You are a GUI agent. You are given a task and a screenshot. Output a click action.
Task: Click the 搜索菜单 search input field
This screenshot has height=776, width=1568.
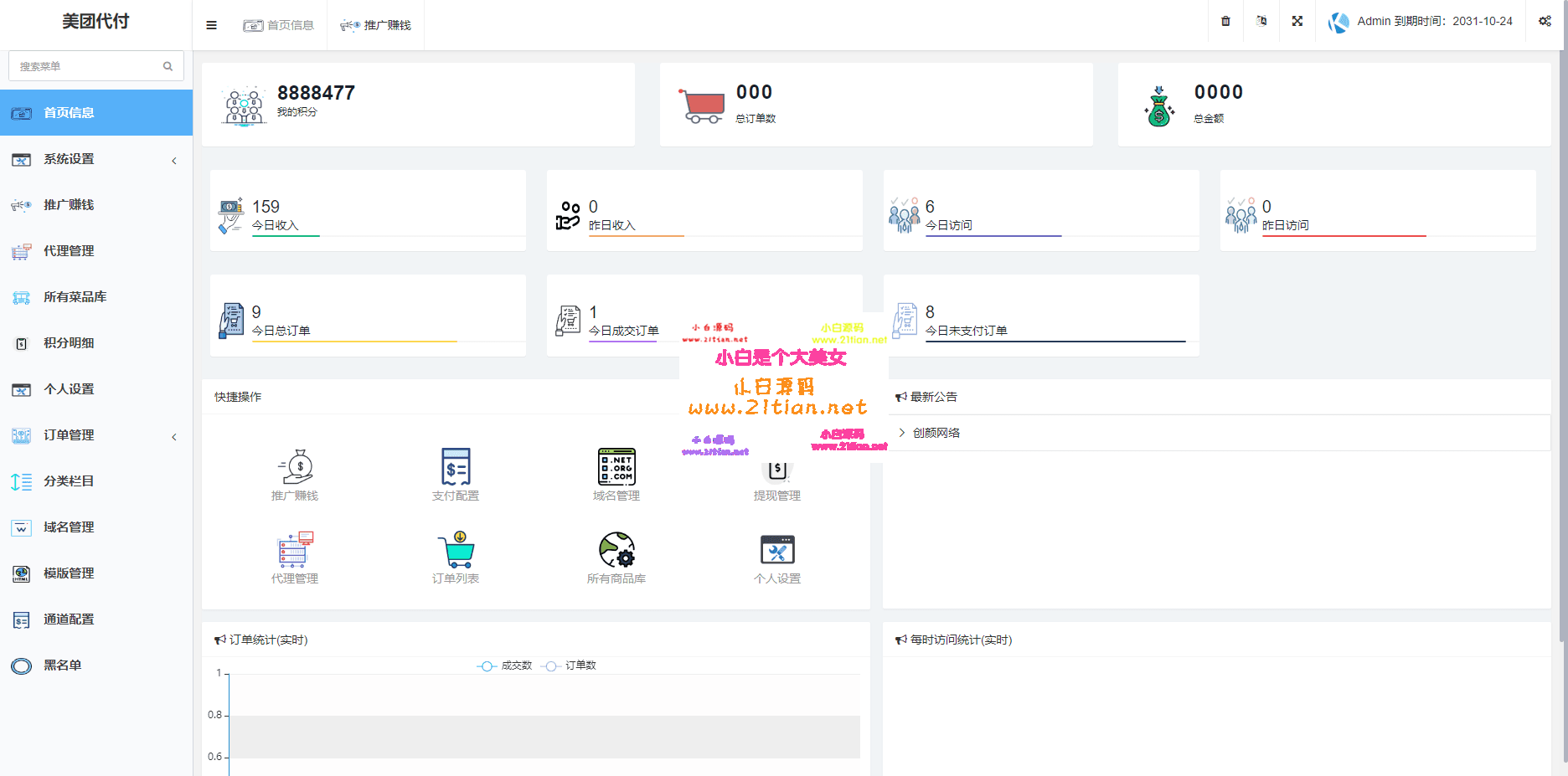[88, 66]
